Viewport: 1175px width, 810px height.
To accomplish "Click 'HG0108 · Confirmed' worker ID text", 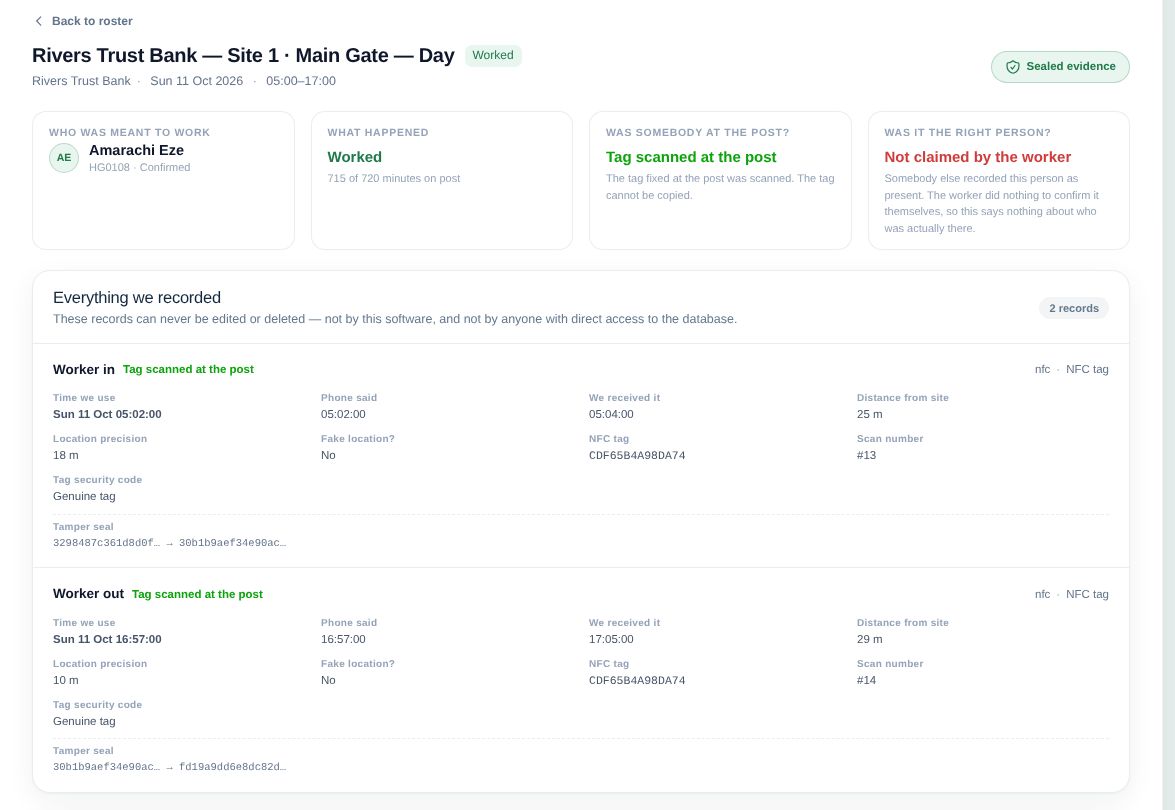I will [139, 167].
